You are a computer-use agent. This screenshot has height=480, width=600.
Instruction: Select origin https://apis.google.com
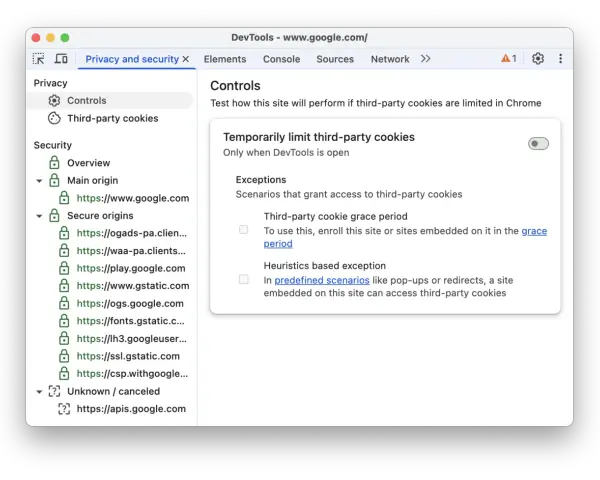(131, 409)
